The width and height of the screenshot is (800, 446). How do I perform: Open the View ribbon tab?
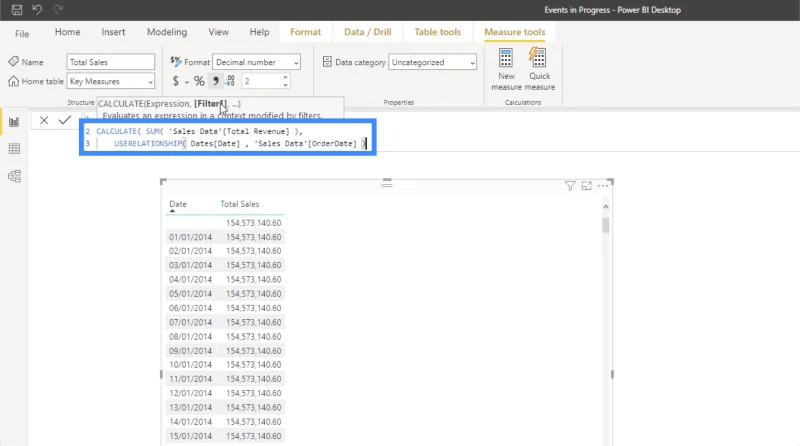pos(218,32)
